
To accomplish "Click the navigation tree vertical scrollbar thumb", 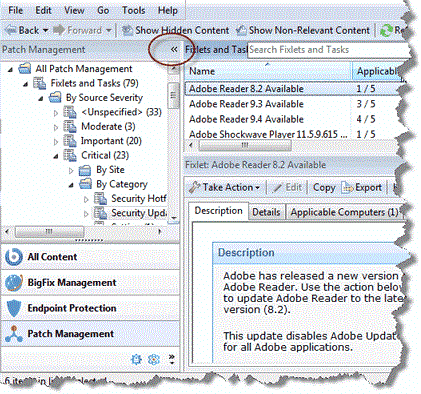I will point(173,96).
